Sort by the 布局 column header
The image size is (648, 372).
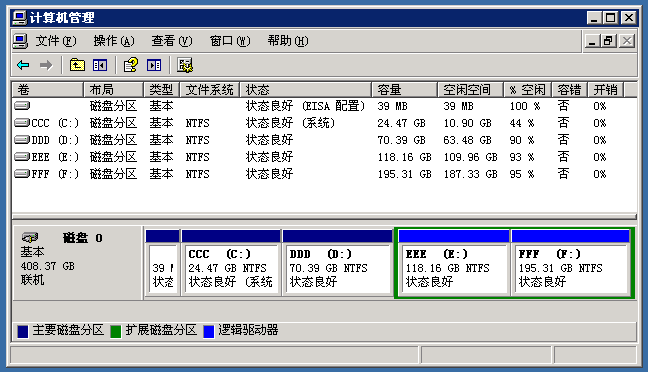pyautogui.click(x=114, y=89)
